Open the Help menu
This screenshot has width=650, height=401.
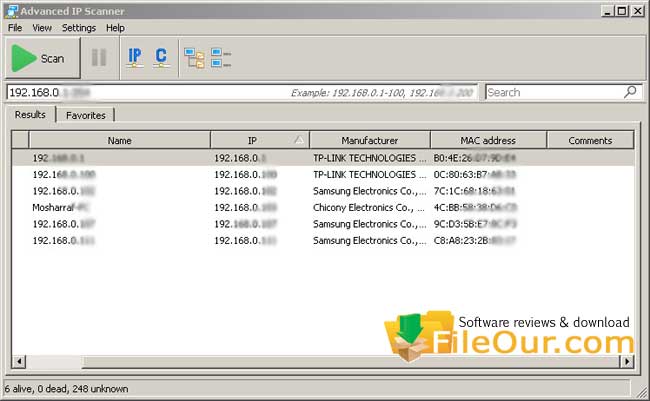tap(115, 28)
